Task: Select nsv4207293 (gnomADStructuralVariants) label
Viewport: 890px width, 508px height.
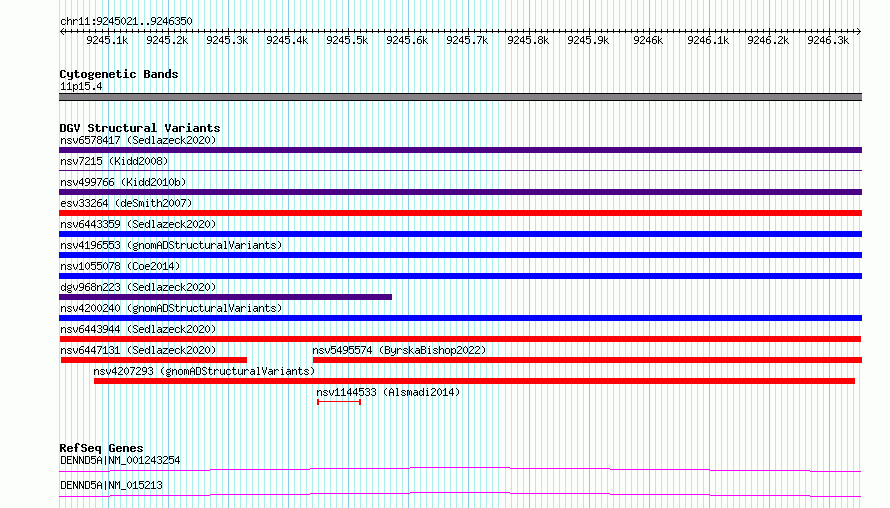Action: (204, 371)
